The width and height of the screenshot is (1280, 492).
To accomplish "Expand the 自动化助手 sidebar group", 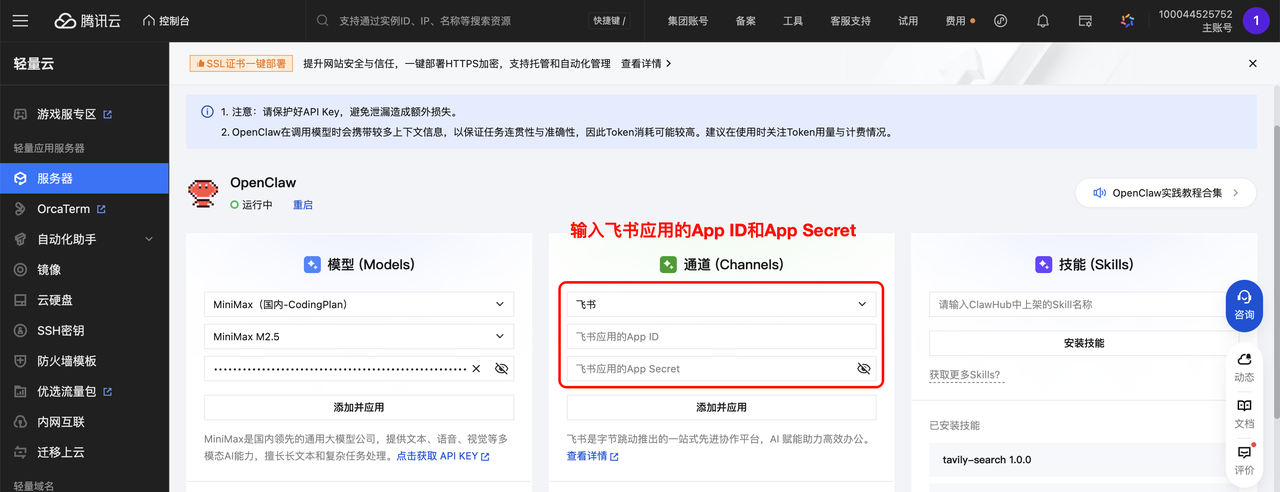I will (84, 239).
